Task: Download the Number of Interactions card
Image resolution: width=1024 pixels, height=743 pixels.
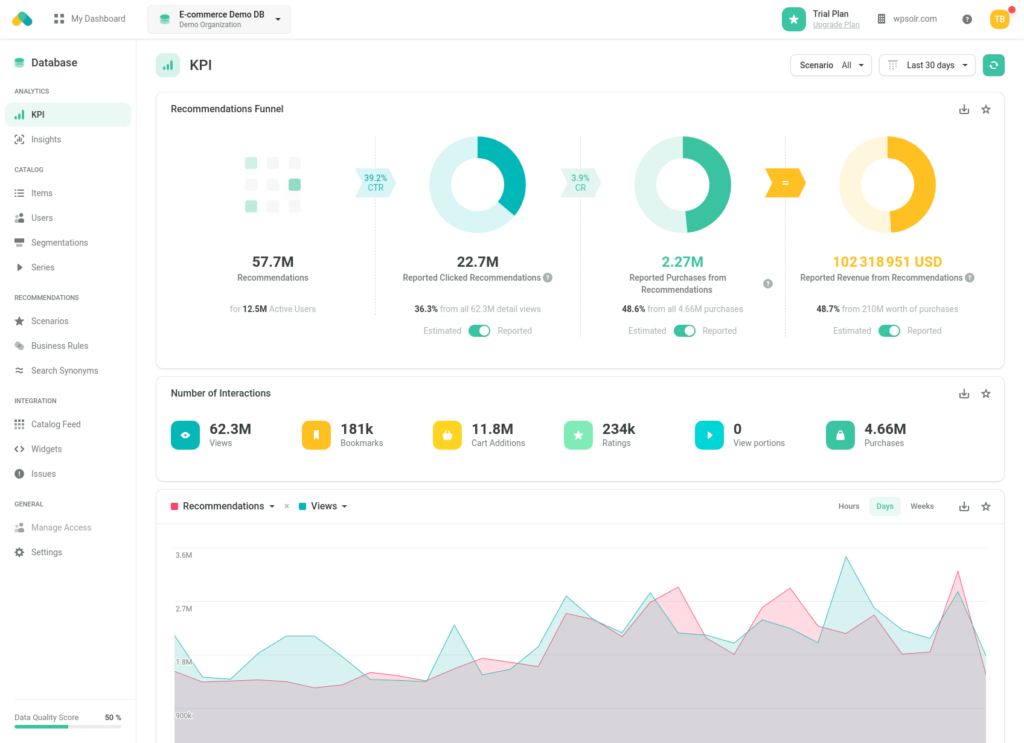Action: point(964,394)
